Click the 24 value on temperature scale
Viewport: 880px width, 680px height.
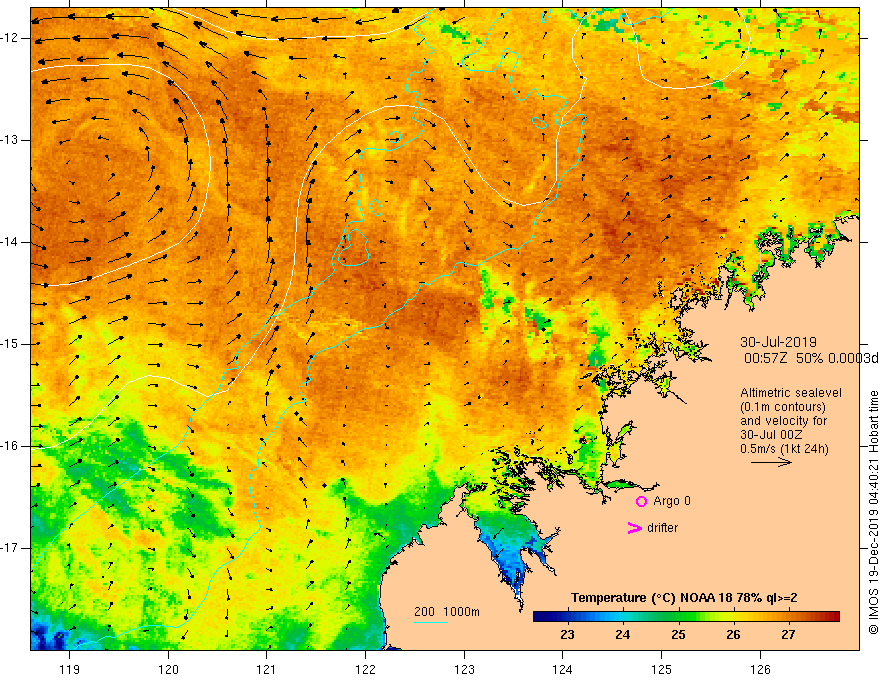coord(622,635)
